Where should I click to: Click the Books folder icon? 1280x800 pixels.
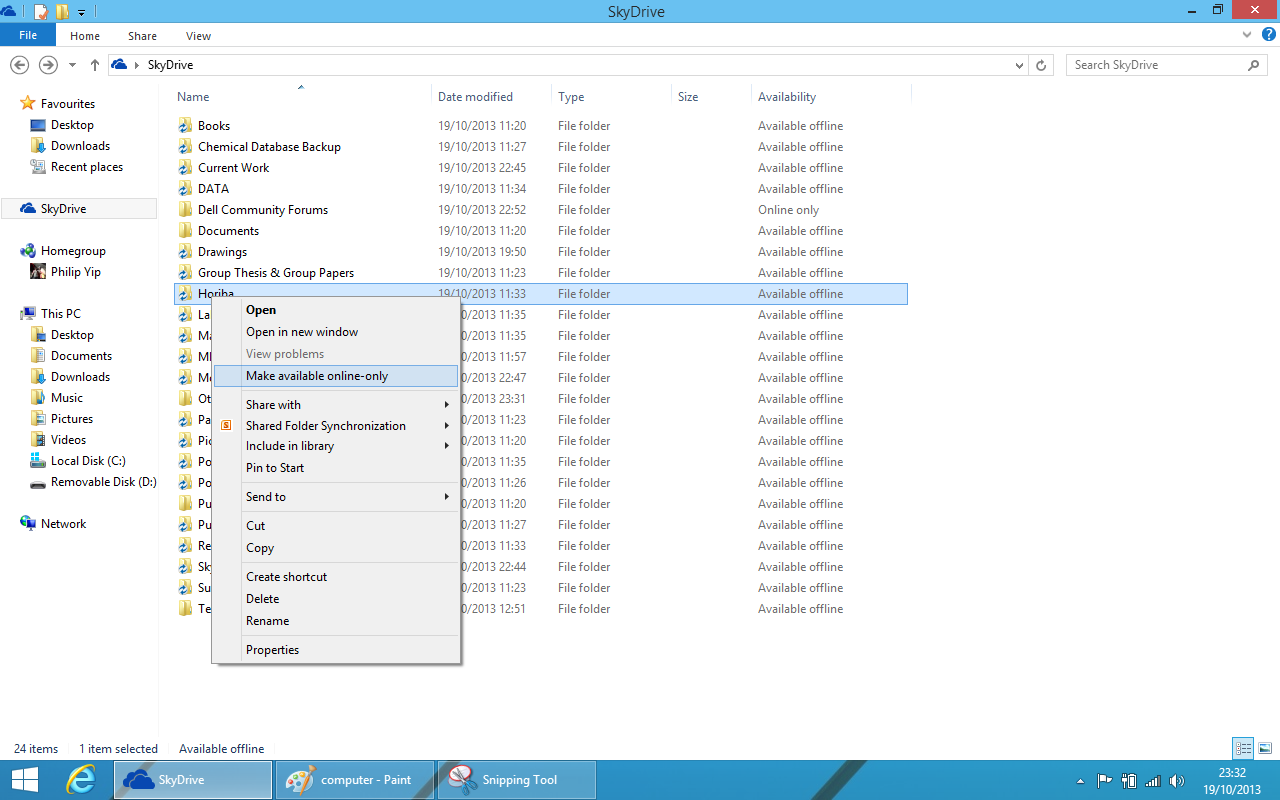[185, 126]
